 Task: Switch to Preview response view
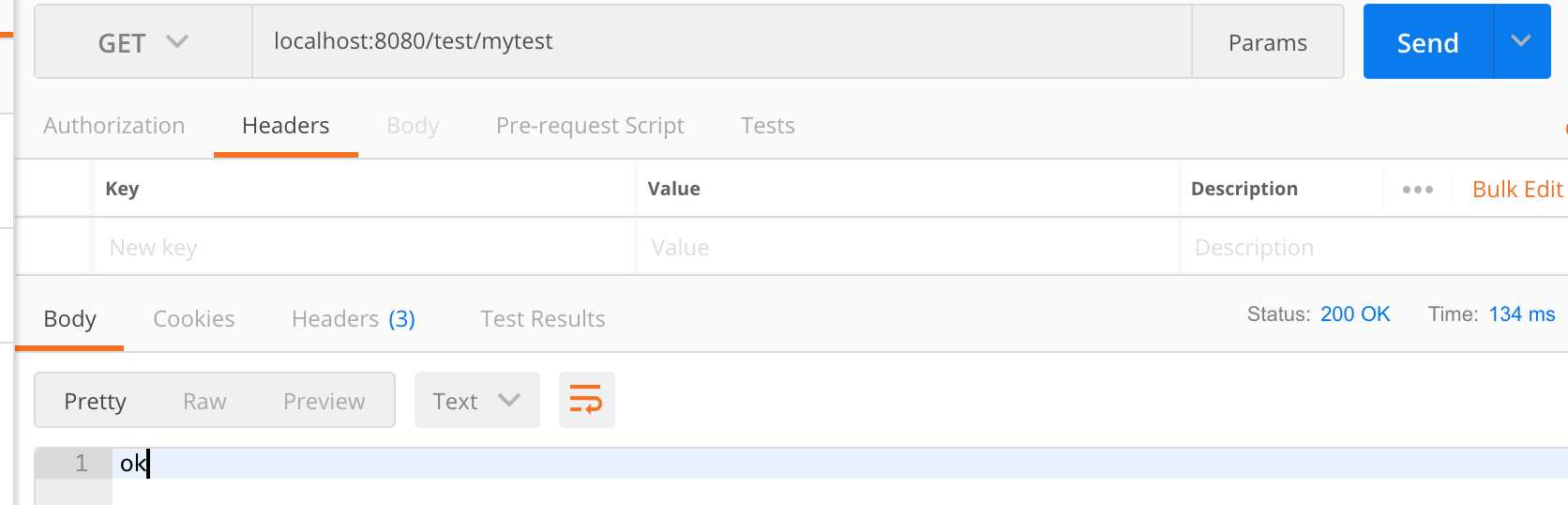tap(324, 402)
